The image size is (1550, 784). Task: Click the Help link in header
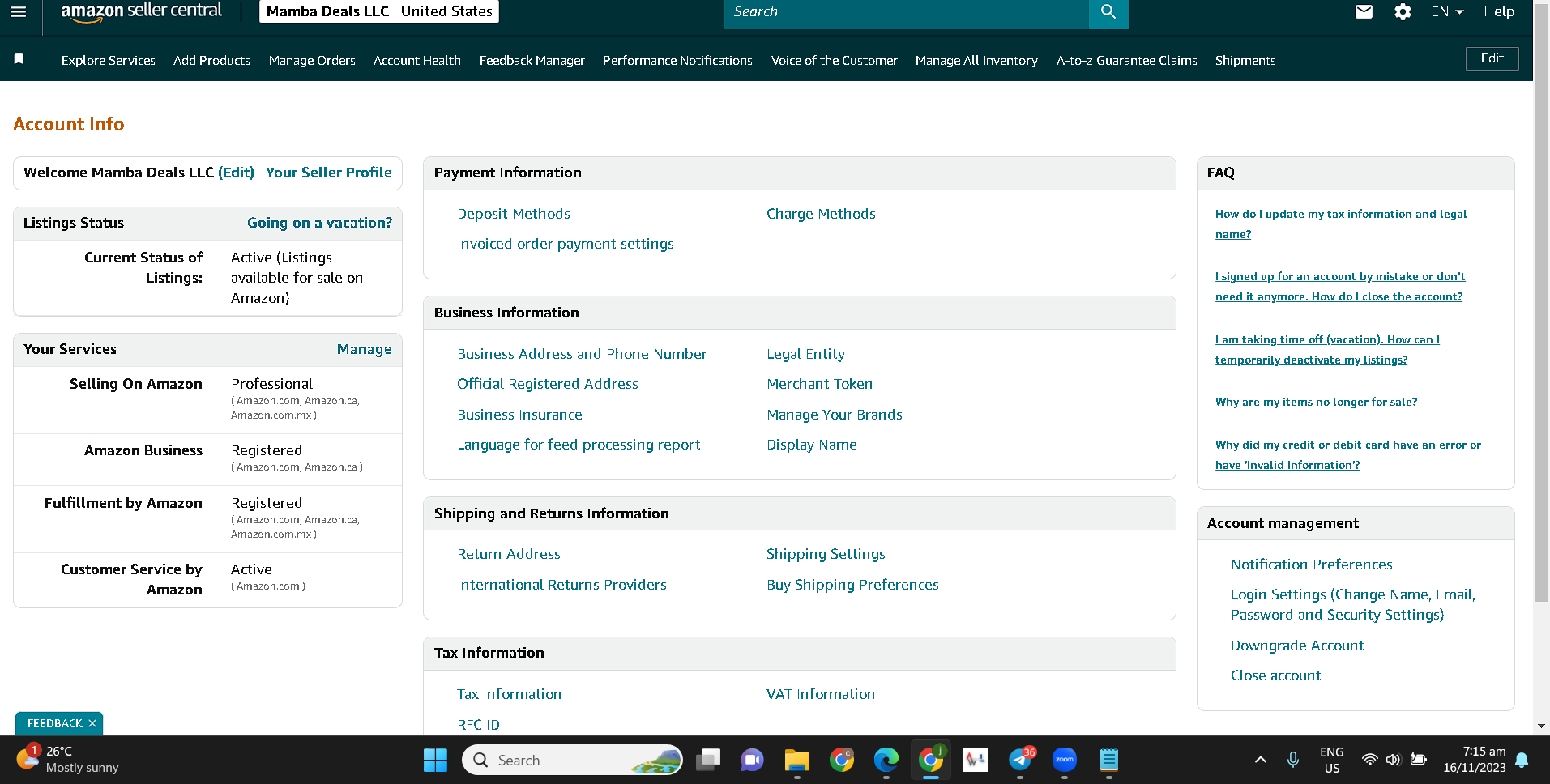1499,11
